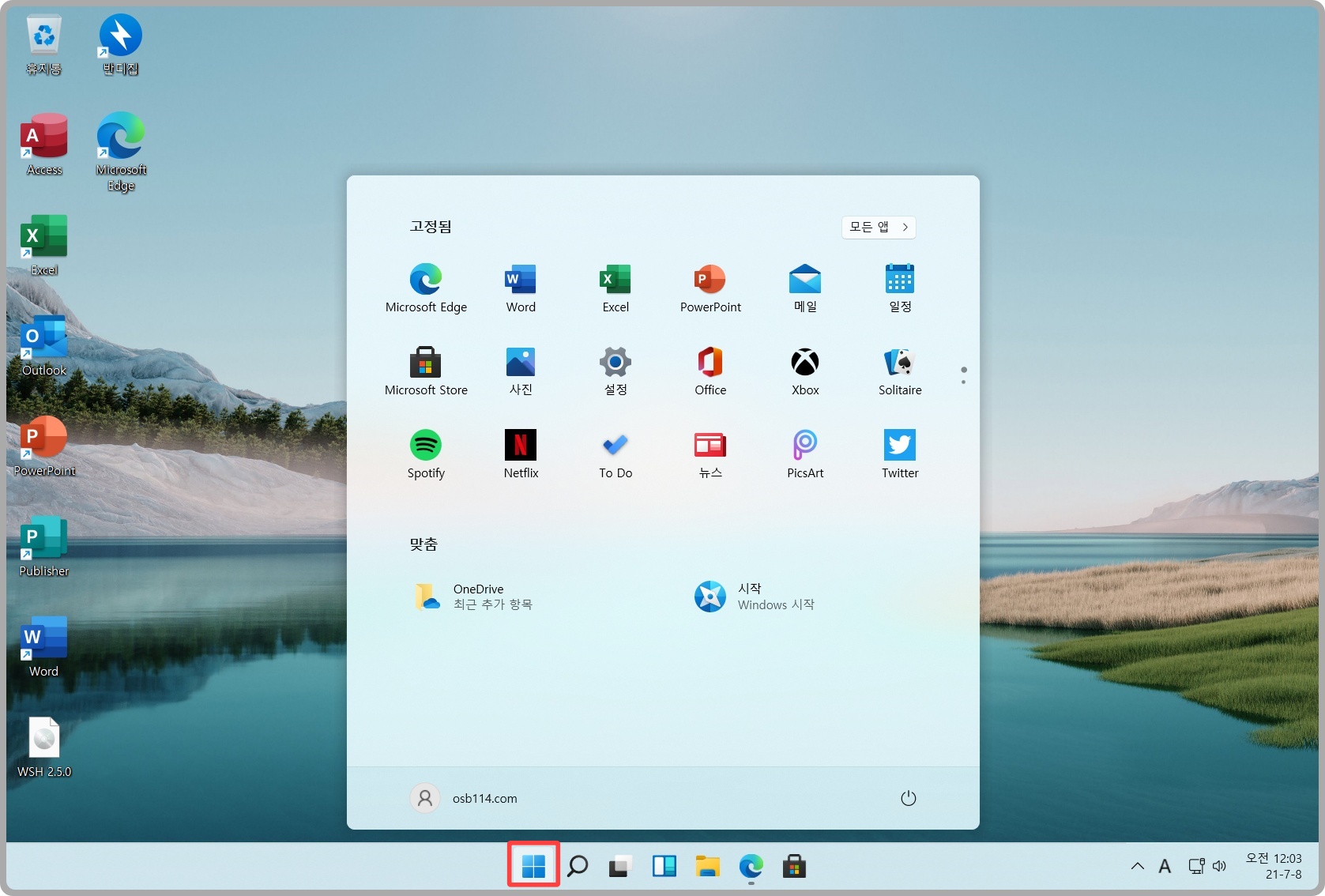Open the 사진 photos app
This screenshot has height=896, width=1325.
pyautogui.click(x=521, y=371)
